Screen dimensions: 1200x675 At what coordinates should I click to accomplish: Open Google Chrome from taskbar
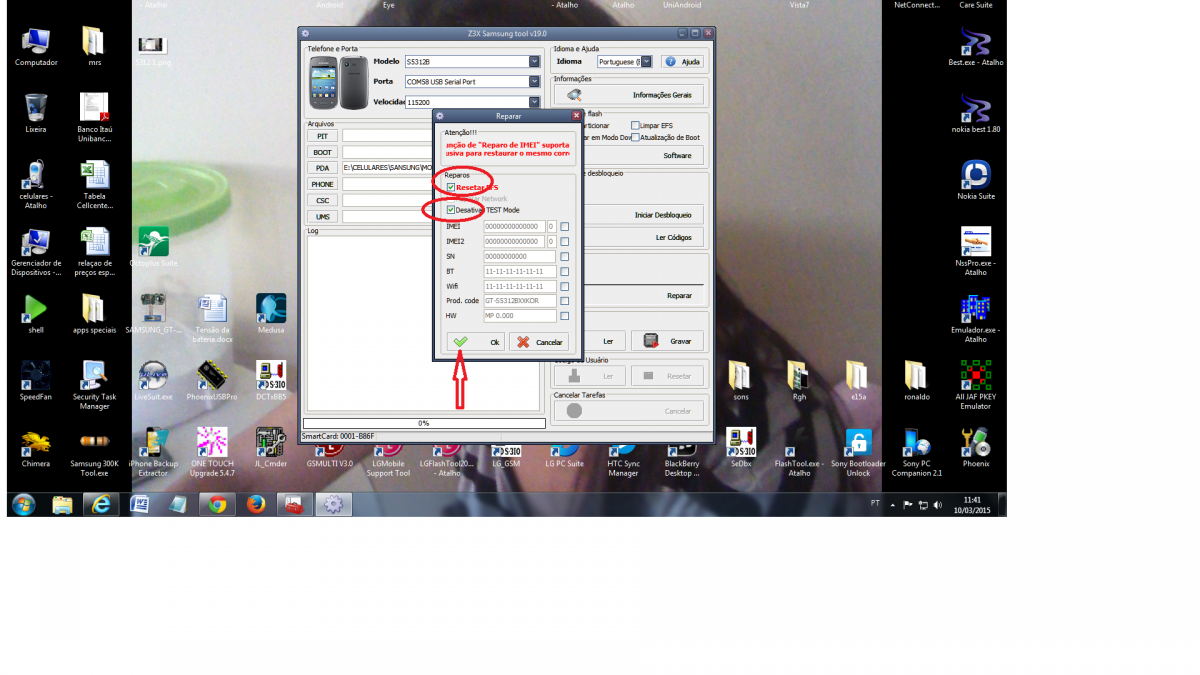pos(217,504)
